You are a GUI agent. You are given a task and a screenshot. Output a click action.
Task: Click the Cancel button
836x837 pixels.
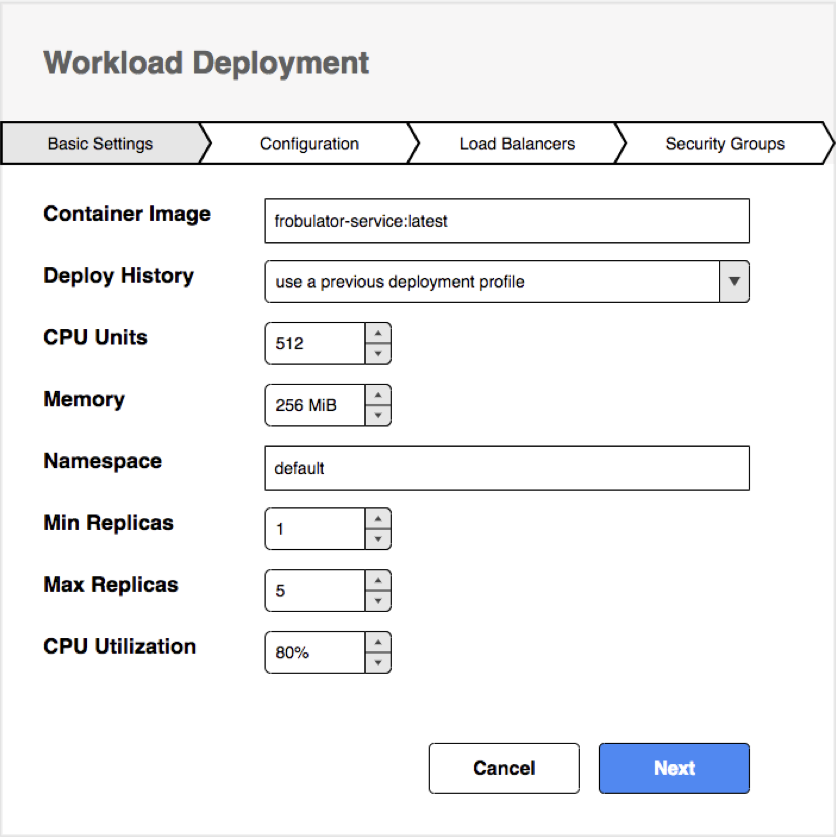click(504, 768)
